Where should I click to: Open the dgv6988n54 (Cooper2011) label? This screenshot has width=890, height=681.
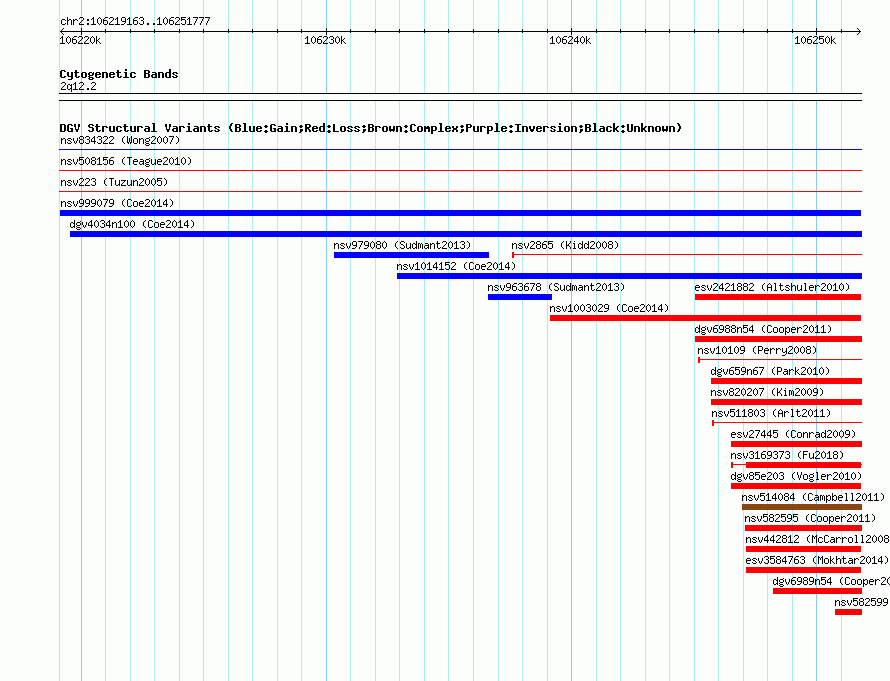click(763, 329)
